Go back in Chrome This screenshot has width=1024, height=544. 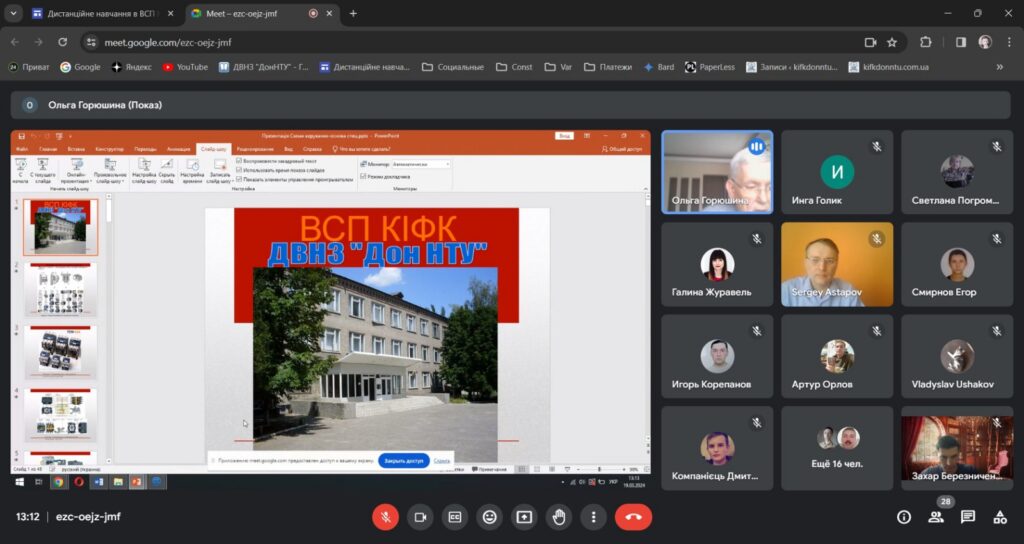[14, 42]
